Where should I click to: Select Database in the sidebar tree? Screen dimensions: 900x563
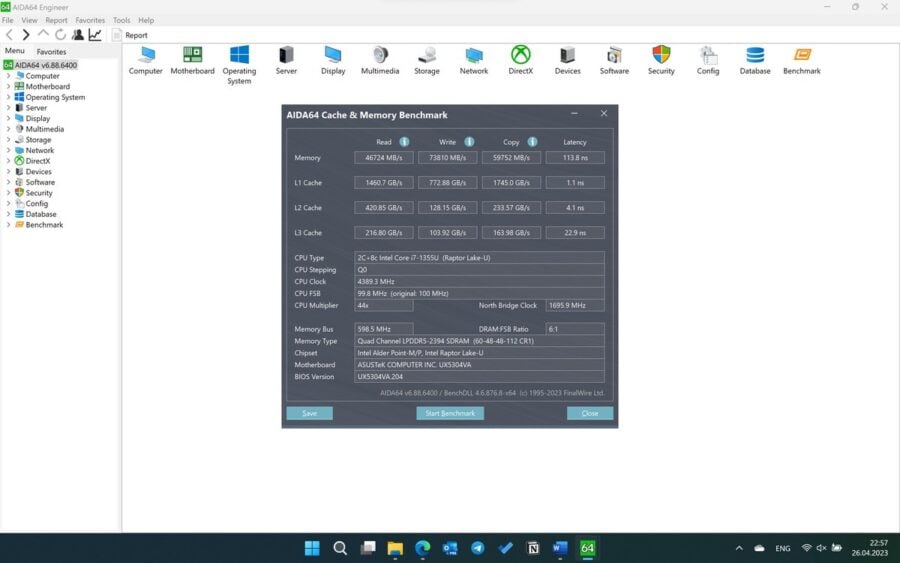[41, 214]
